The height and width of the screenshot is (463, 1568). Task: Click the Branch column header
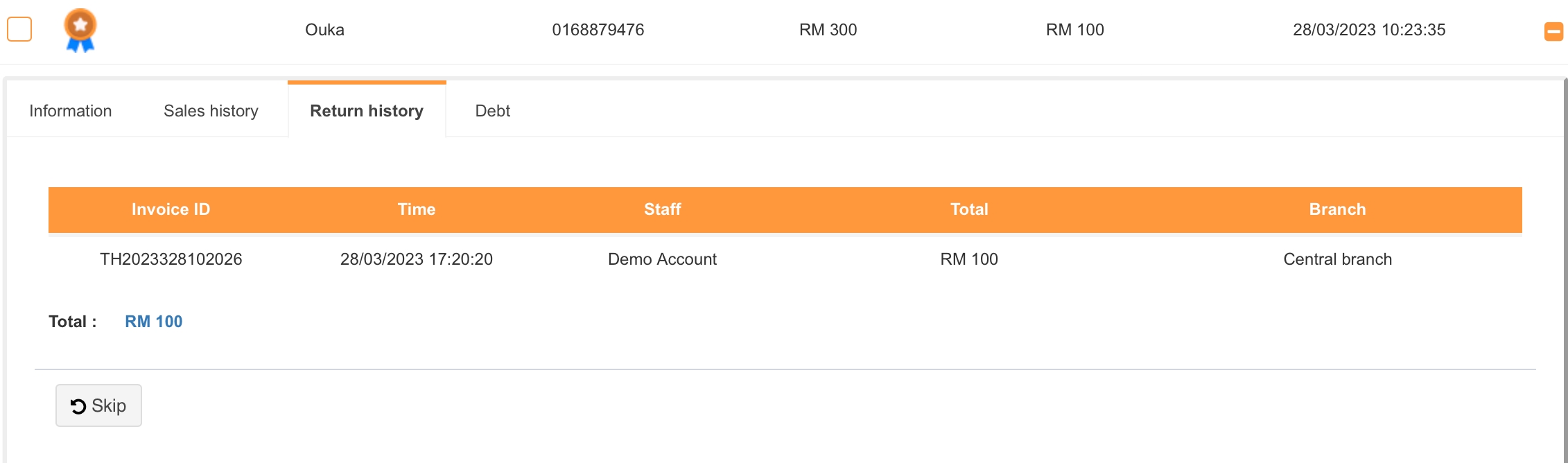[1337, 209]
